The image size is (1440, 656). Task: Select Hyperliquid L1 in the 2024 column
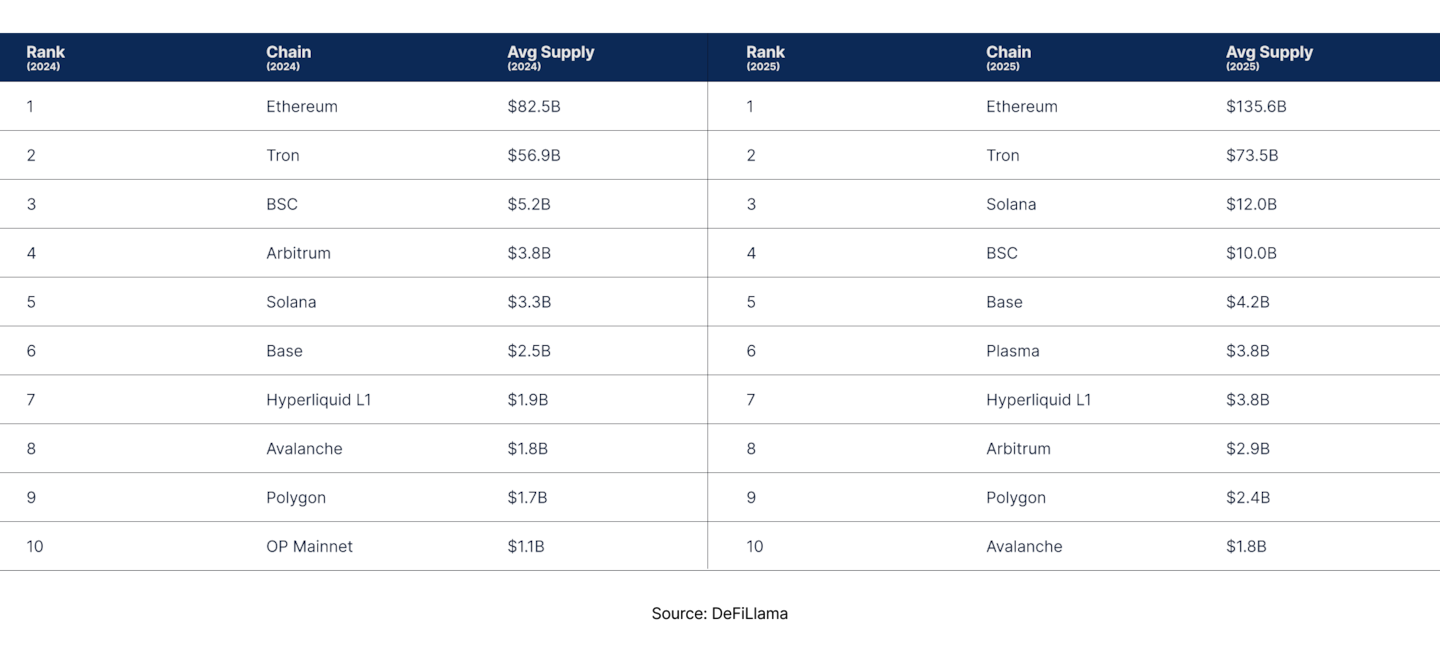318,400
